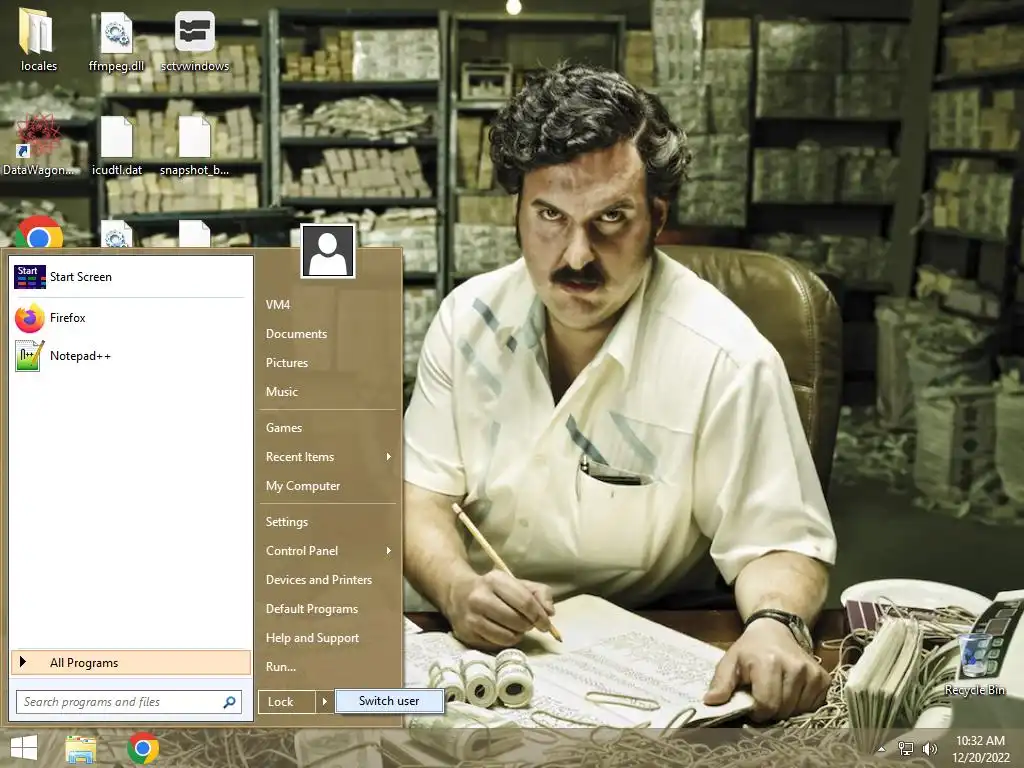The width and height of the screenshot is (1024, 768).
Task: Choose Switch user option
Action: (x=389, y=701)
